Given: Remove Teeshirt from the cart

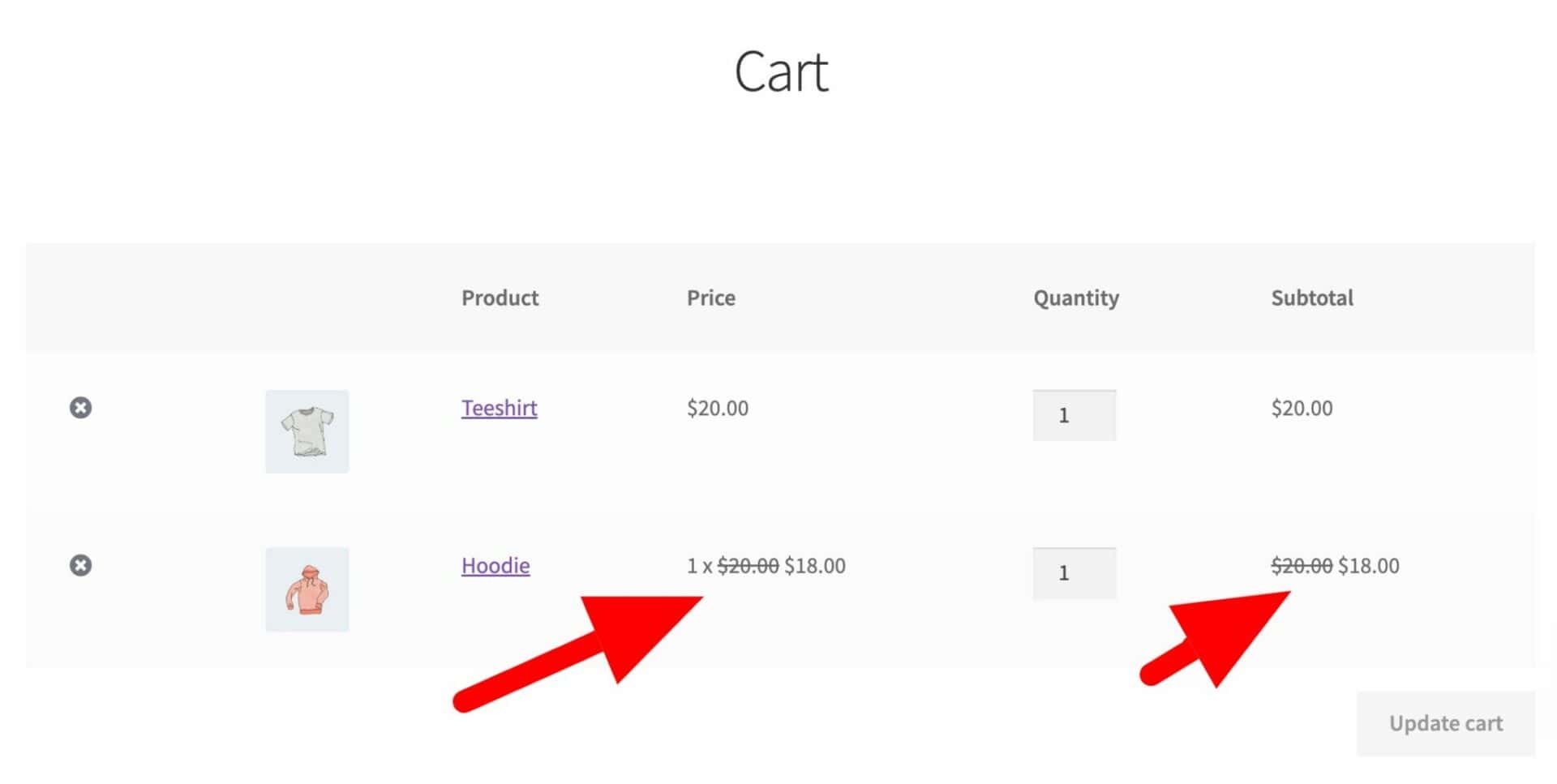Looking at the screenshot, I should tap(80, 407).
